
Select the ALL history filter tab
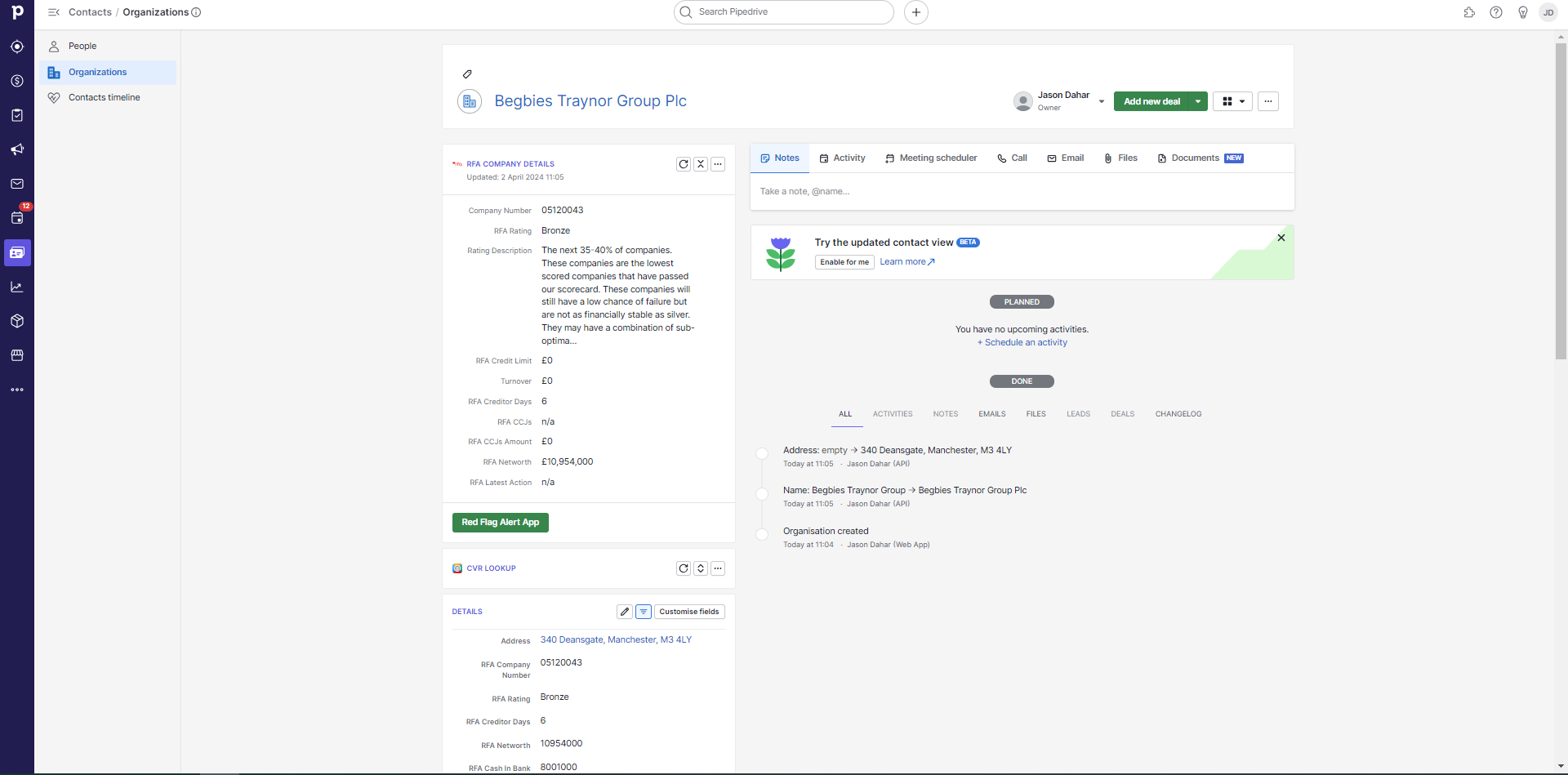[845, 414]
